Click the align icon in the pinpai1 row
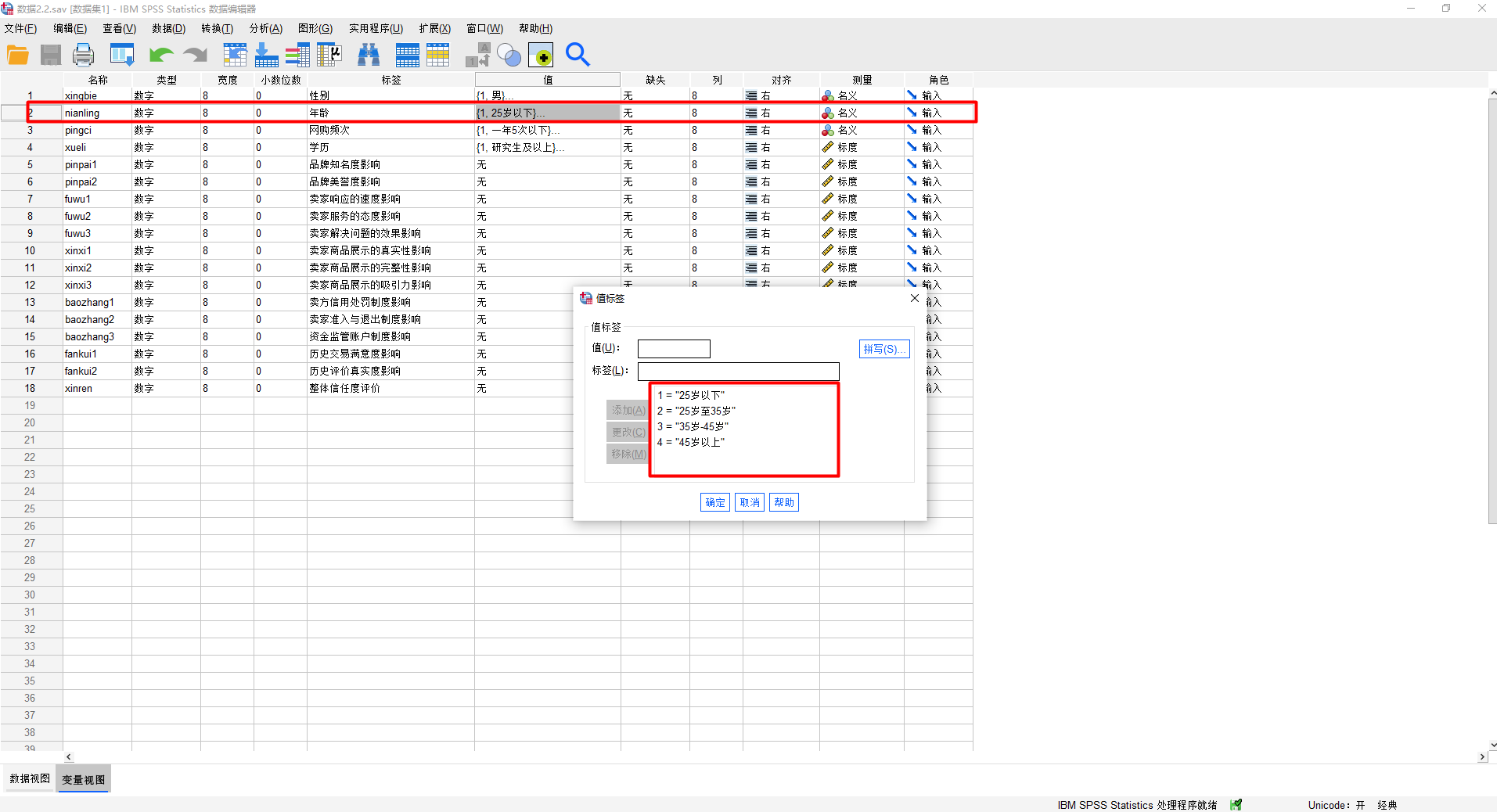This screenshot has width=1497, height=812. pyautogui.click(x=751, y=164)
